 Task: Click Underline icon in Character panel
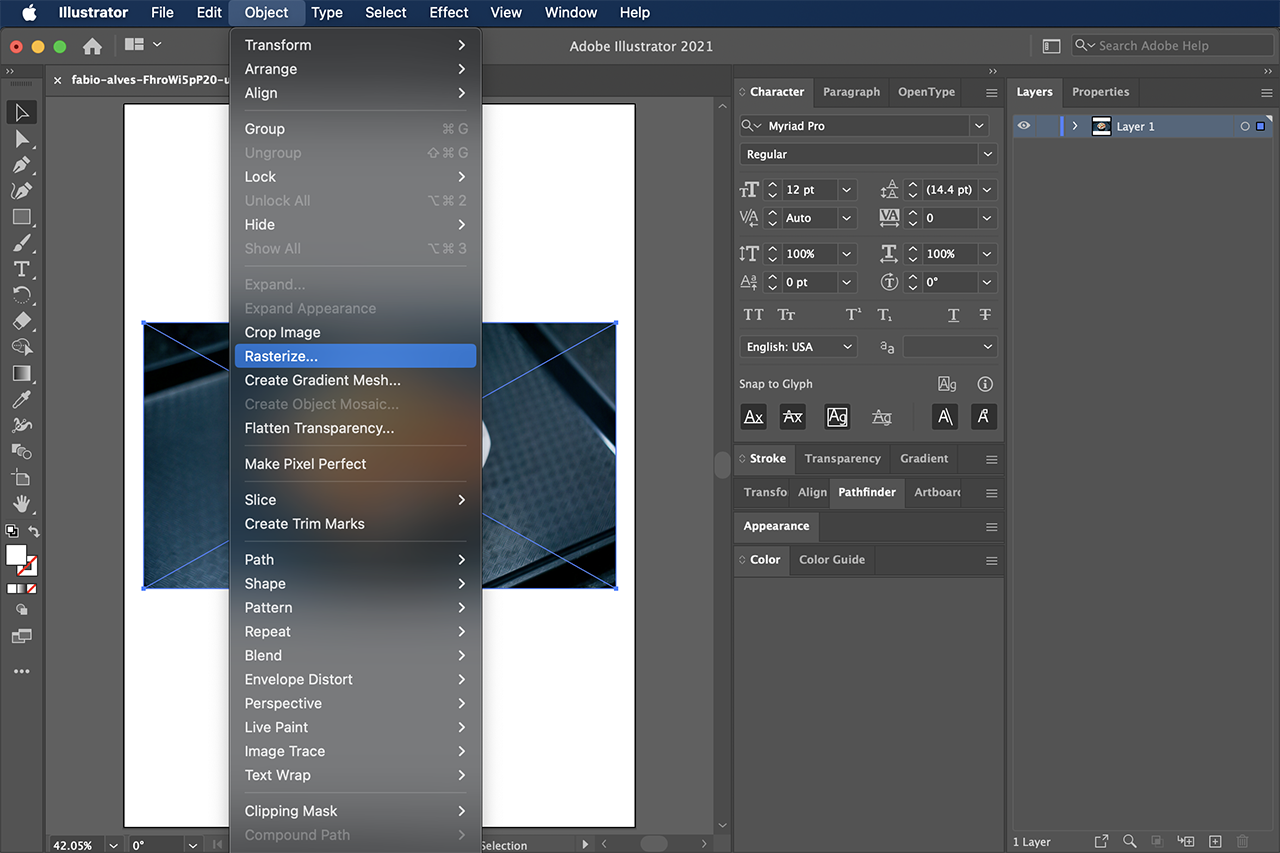[x=953, y=314]
